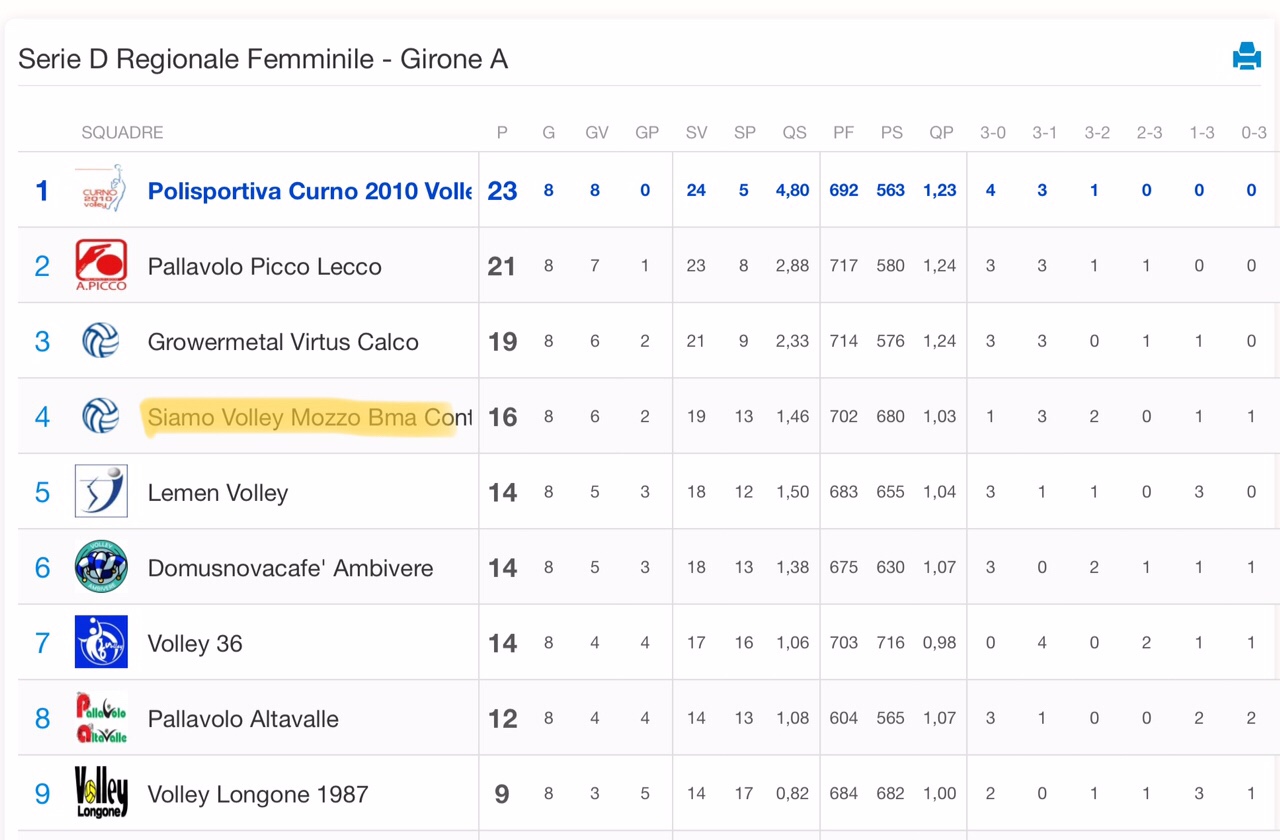The image size is (1280, 840).
Task: Click the QS column header
Action: [794, 132]
